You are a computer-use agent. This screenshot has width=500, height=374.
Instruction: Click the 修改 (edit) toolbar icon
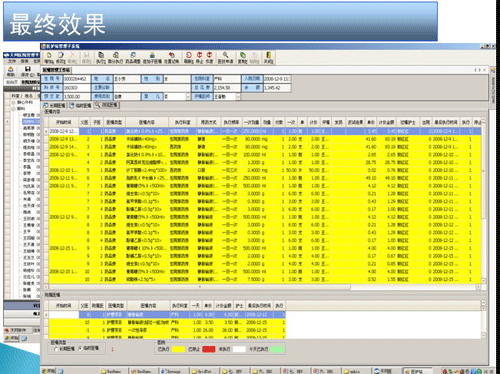coord(60,58)
